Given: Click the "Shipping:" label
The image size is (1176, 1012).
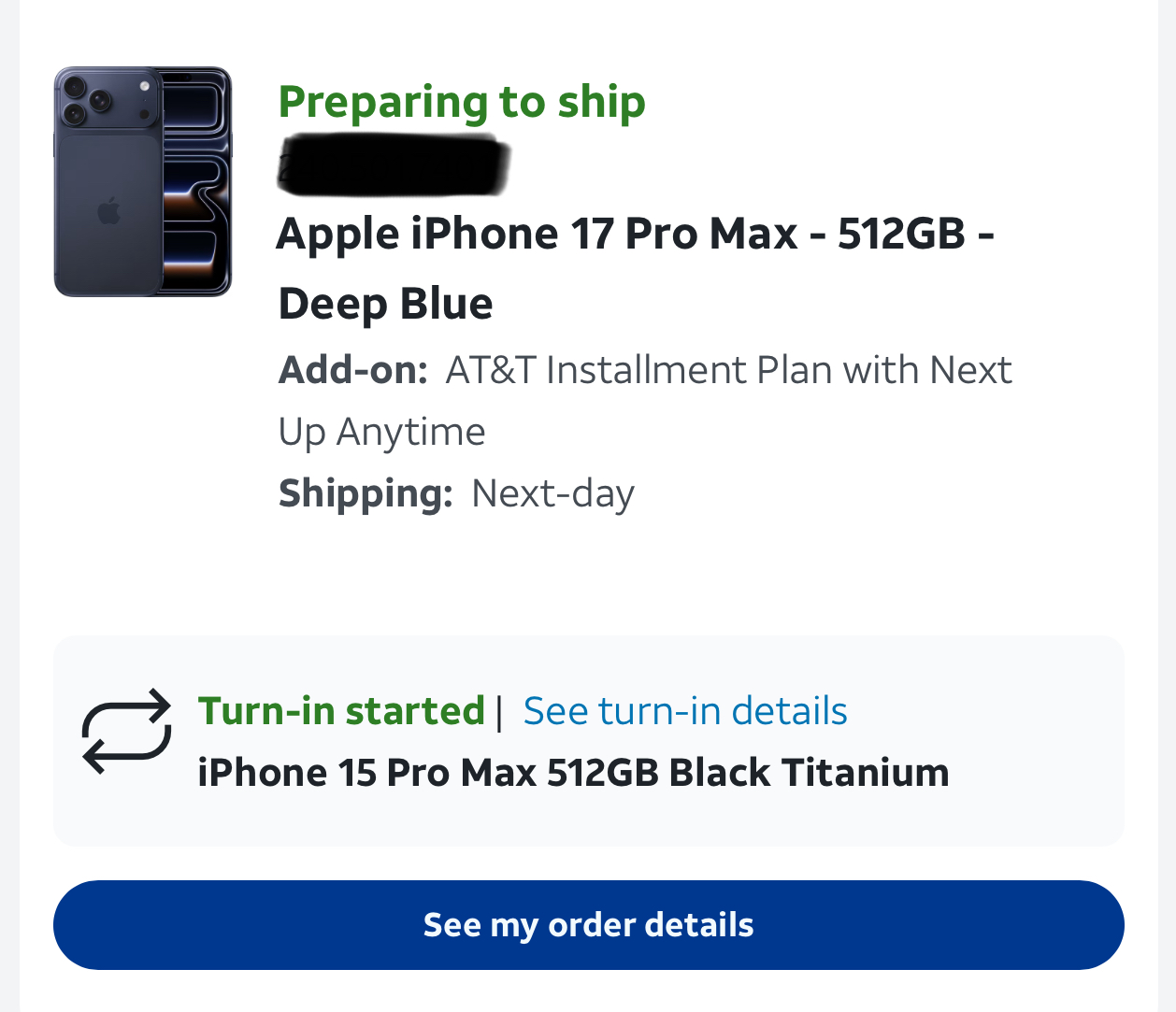Looking at the screenshot, I should (366, 493).
